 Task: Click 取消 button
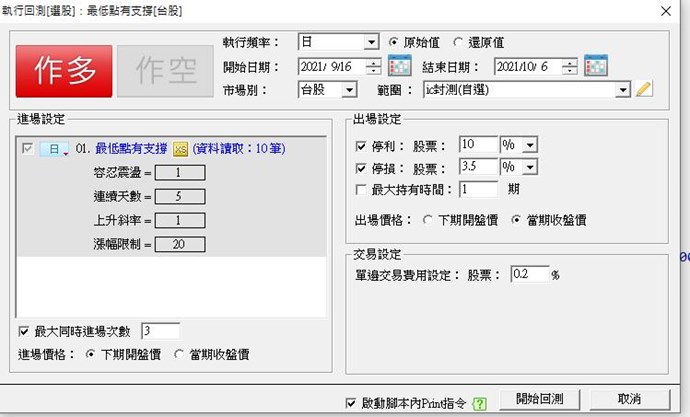coord(629,399)
